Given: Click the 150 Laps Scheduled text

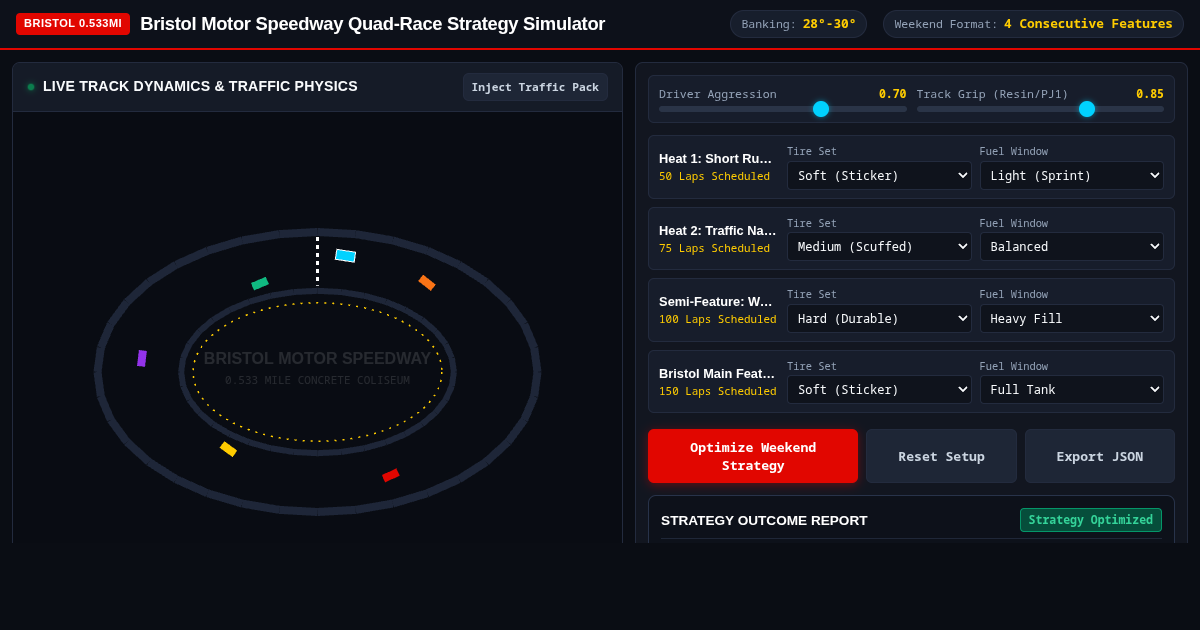Looking at the screenshot, I should [718, 391].
